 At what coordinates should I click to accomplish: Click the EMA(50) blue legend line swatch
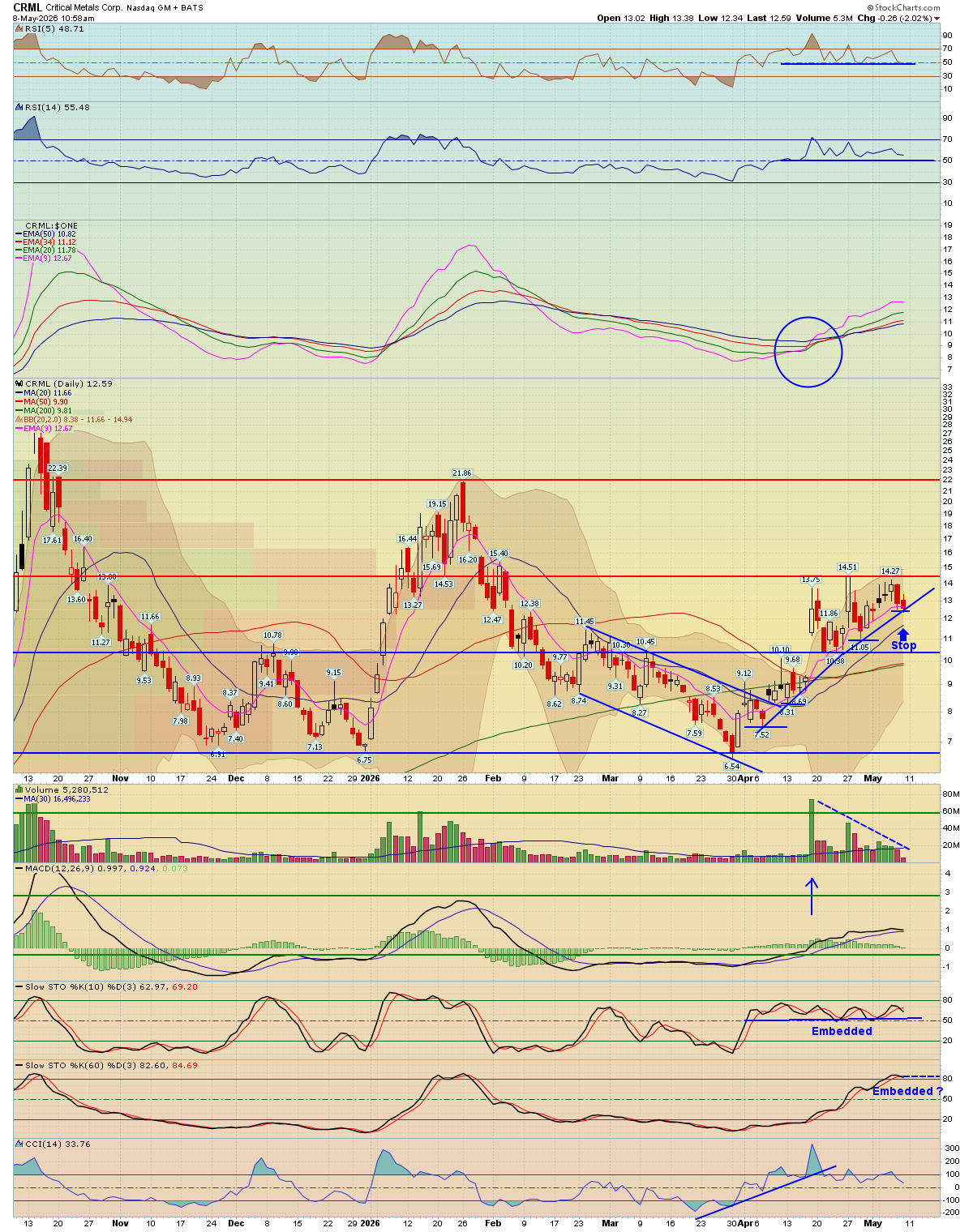[x=19, y=234]
